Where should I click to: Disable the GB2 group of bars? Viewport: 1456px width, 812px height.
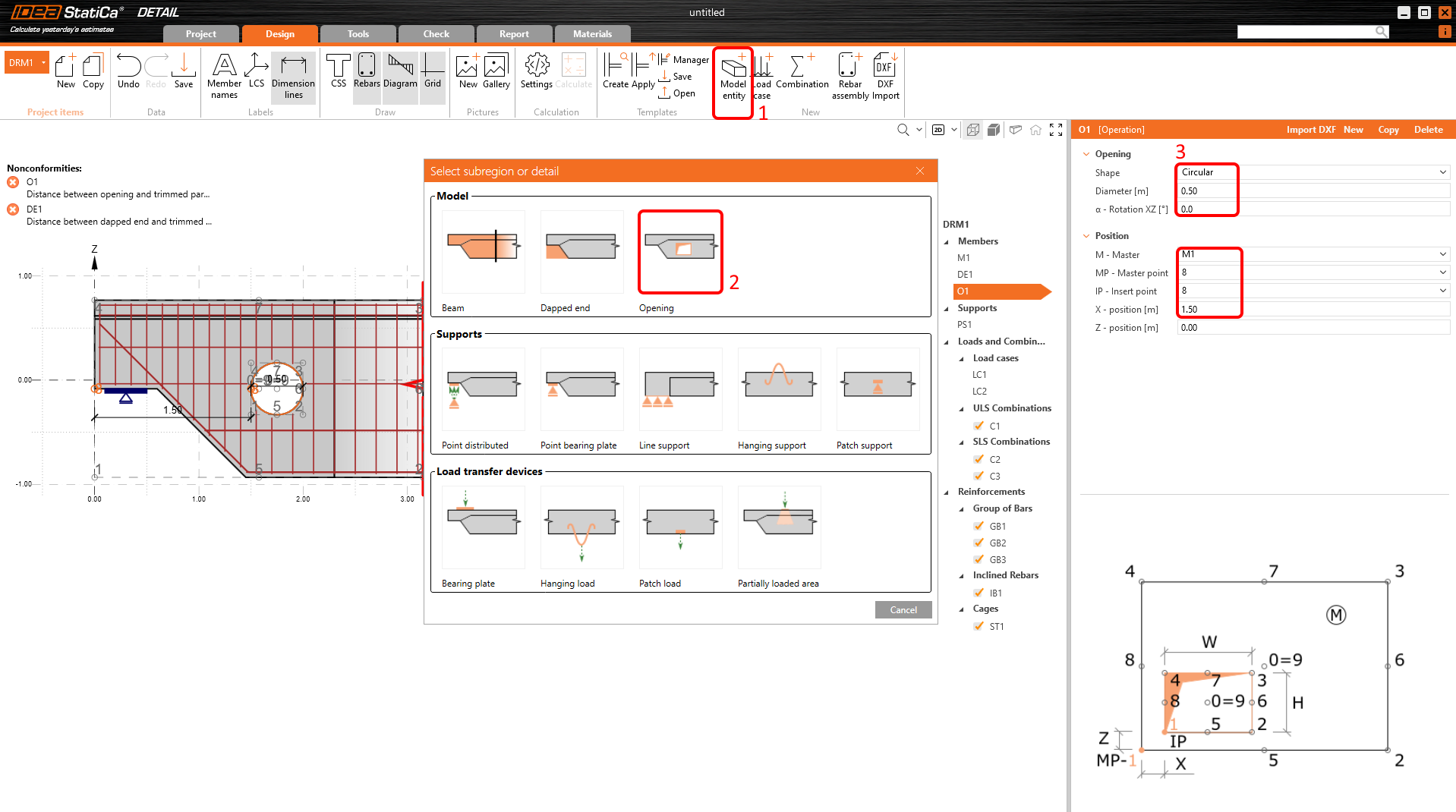pos(979,543)
